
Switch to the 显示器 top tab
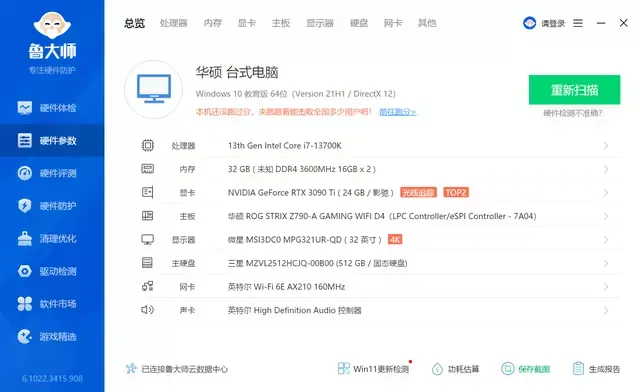(320, 23)
